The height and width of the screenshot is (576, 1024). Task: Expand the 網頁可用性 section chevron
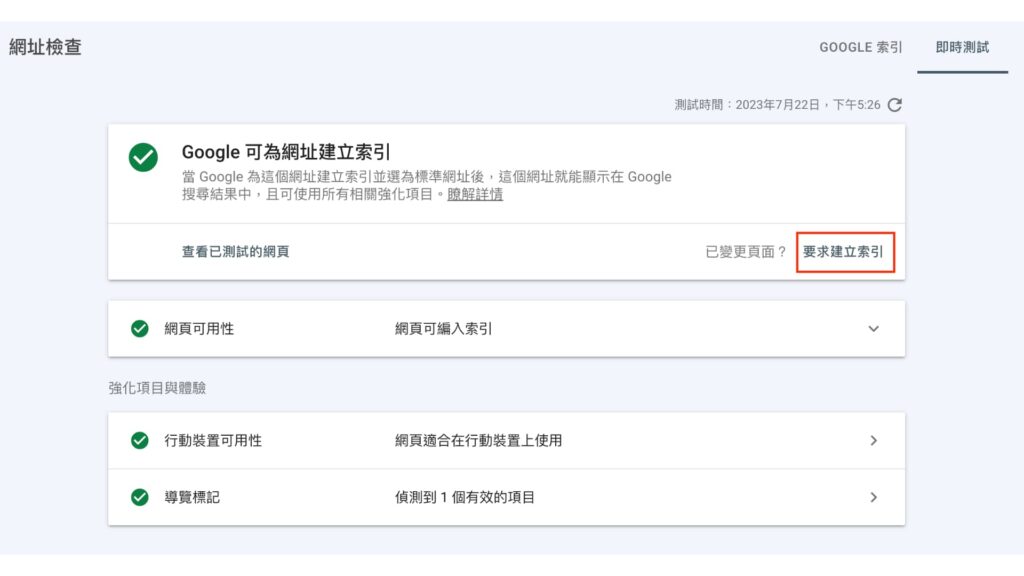coord(873,328)
